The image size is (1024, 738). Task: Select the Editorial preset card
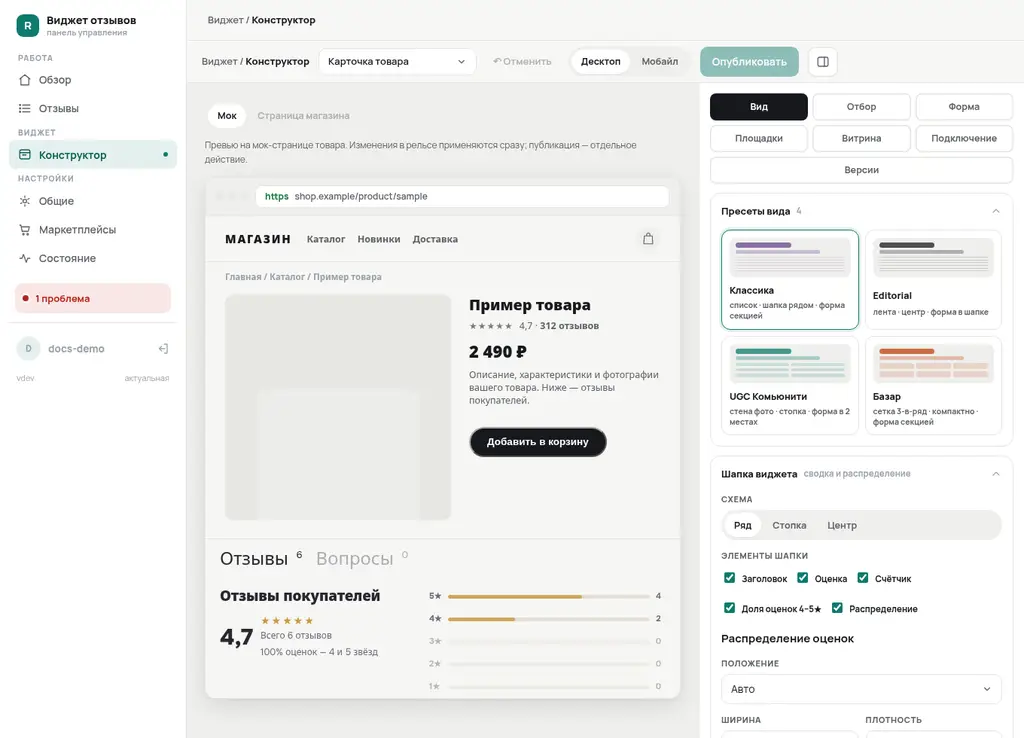(x=933, y=280)
